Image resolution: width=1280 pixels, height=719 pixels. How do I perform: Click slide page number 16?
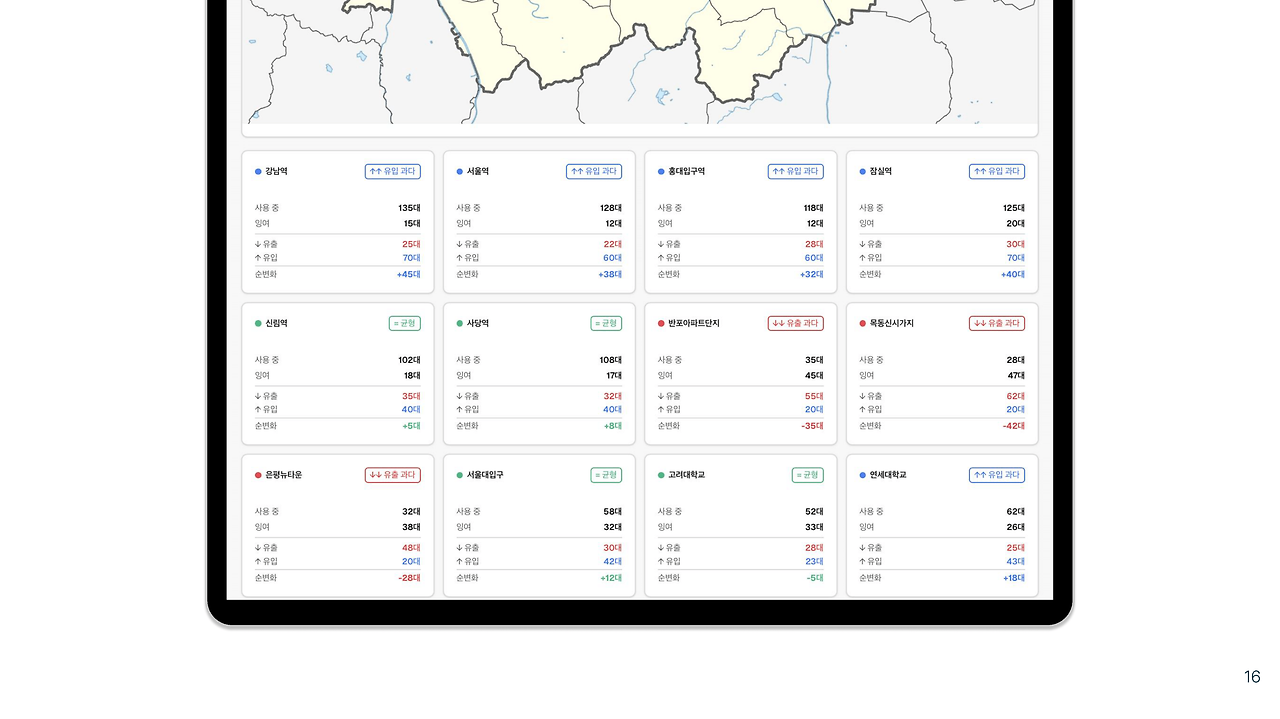pos(1252,677)
